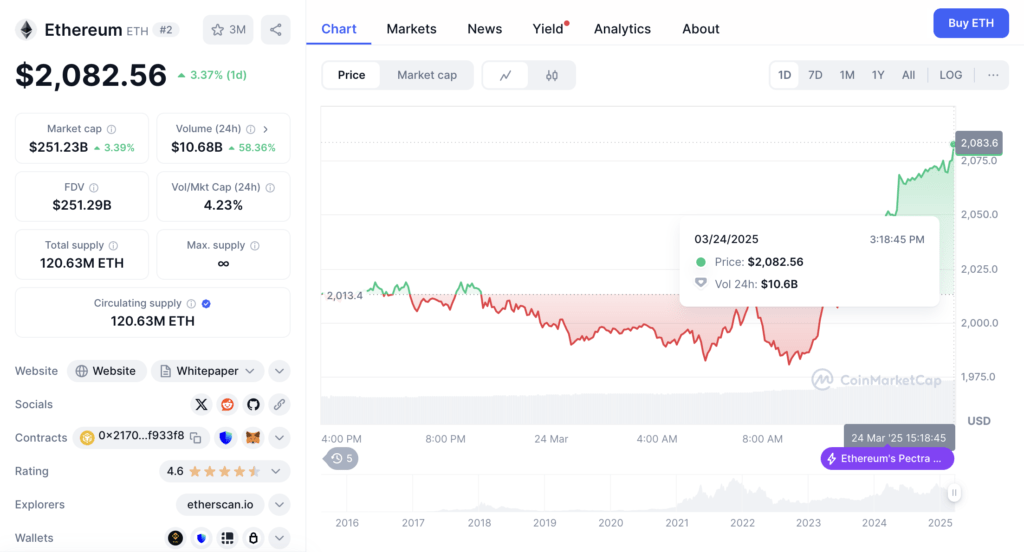1024x552 pixels.
Task: Show Vol/Mkt Cap (24h) info icon
Action: 270,187
